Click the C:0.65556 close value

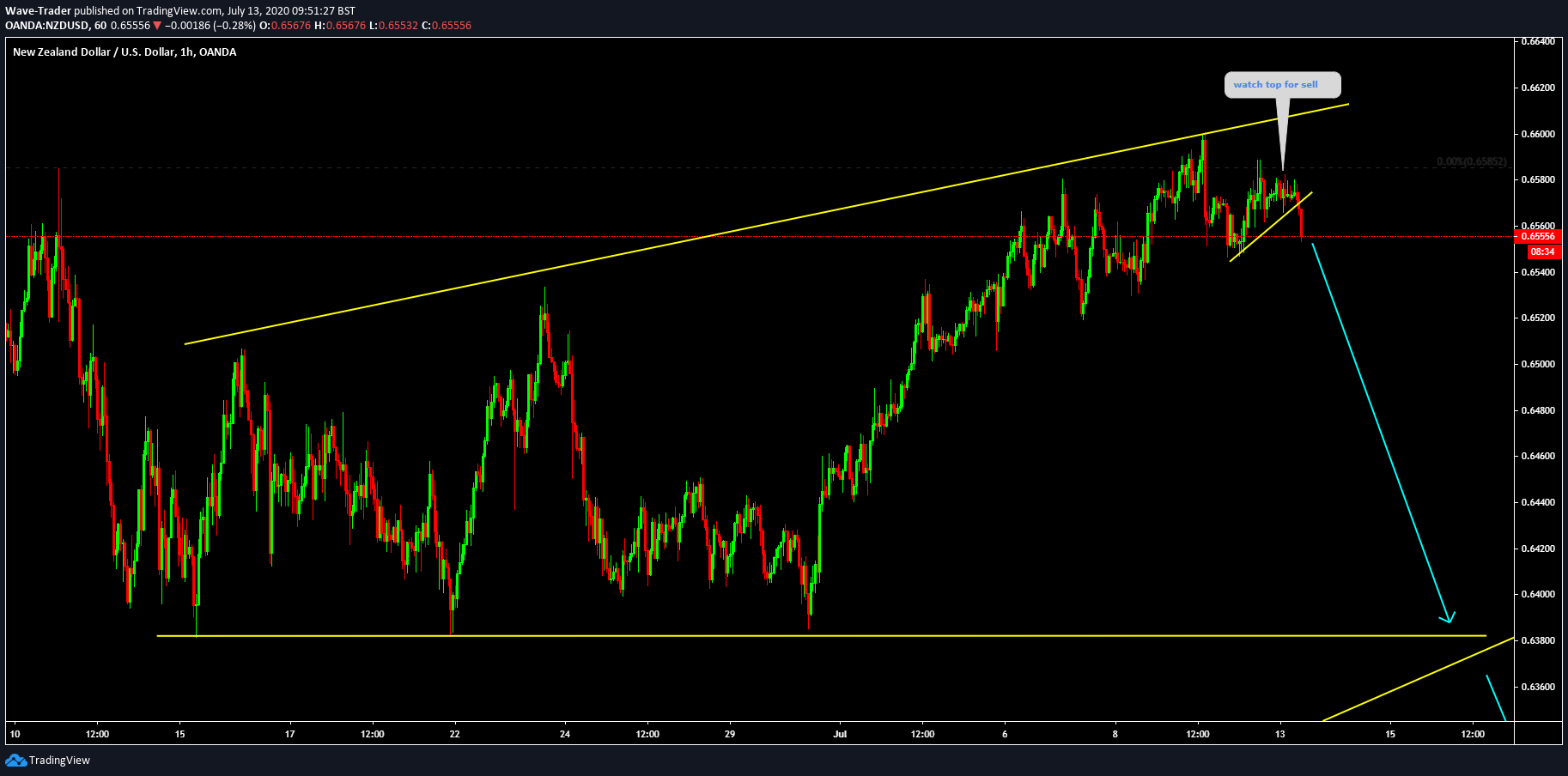(x=447, y=26)
